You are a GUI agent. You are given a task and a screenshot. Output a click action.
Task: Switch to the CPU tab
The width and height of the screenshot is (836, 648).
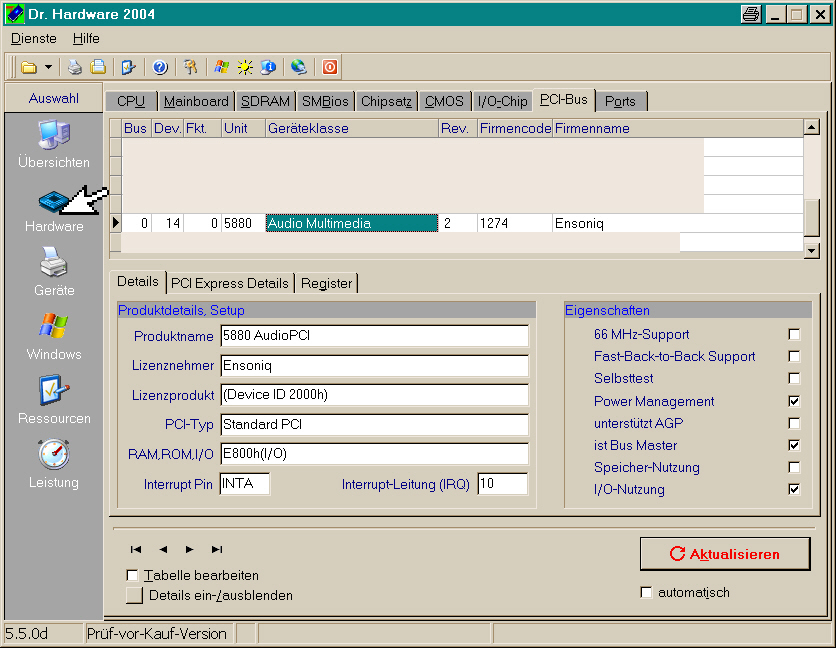click(131, 101)
